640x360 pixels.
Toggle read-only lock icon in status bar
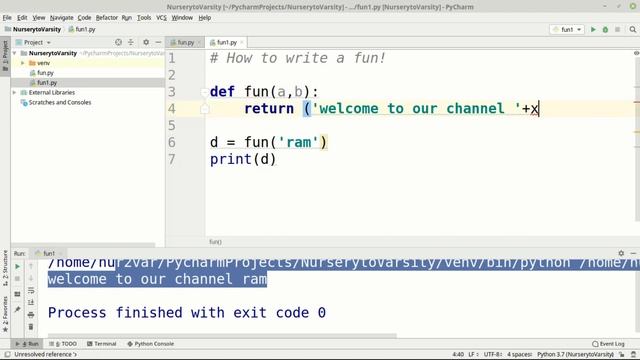point(622,354)
